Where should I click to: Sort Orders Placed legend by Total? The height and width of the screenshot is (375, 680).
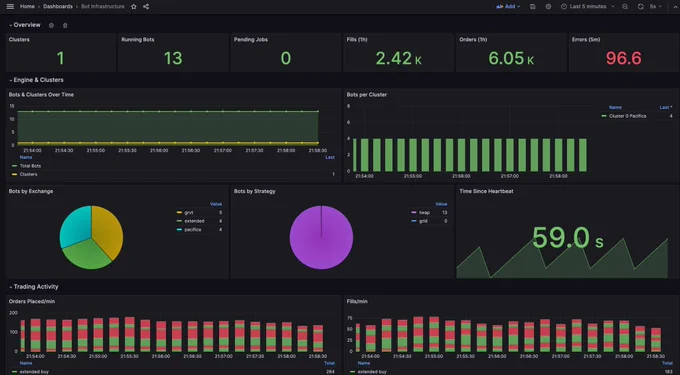[x=330, y=363]
